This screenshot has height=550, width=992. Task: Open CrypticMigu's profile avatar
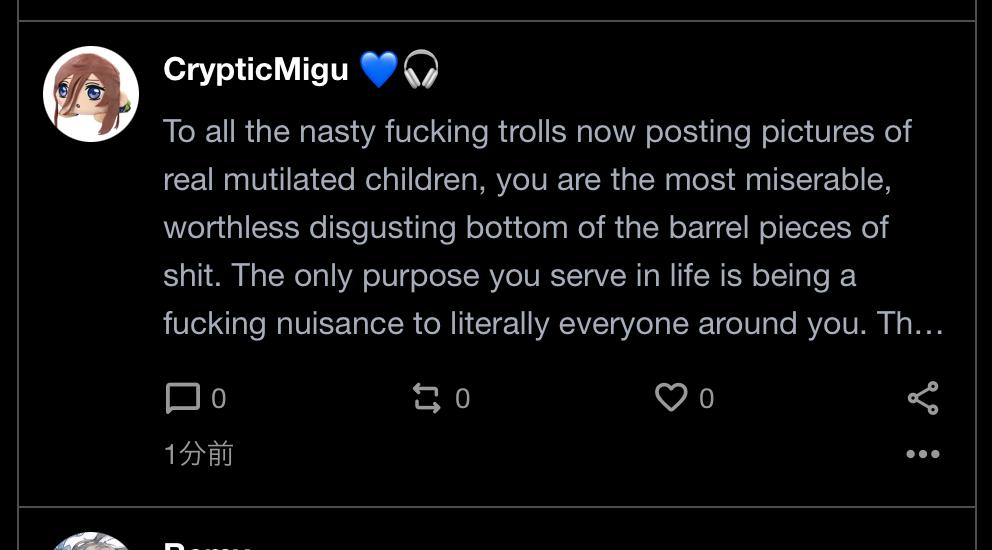90,94
